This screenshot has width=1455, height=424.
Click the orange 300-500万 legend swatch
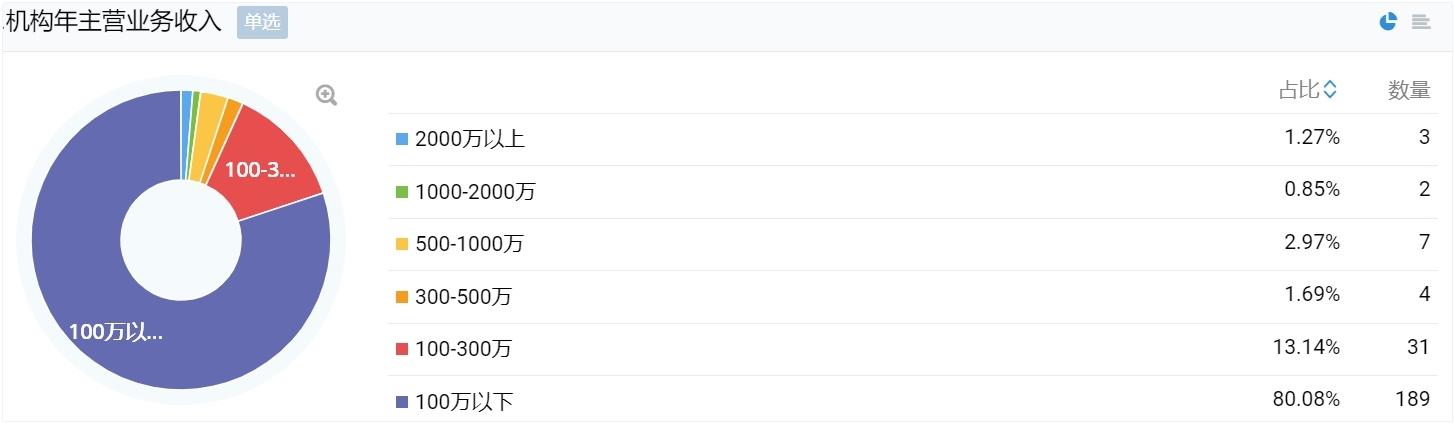tap(402, 296)
